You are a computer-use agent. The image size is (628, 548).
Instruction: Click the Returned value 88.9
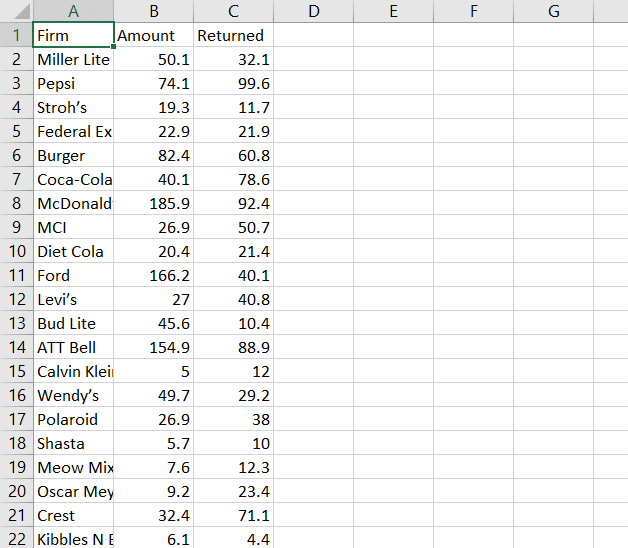coord(233,347)
